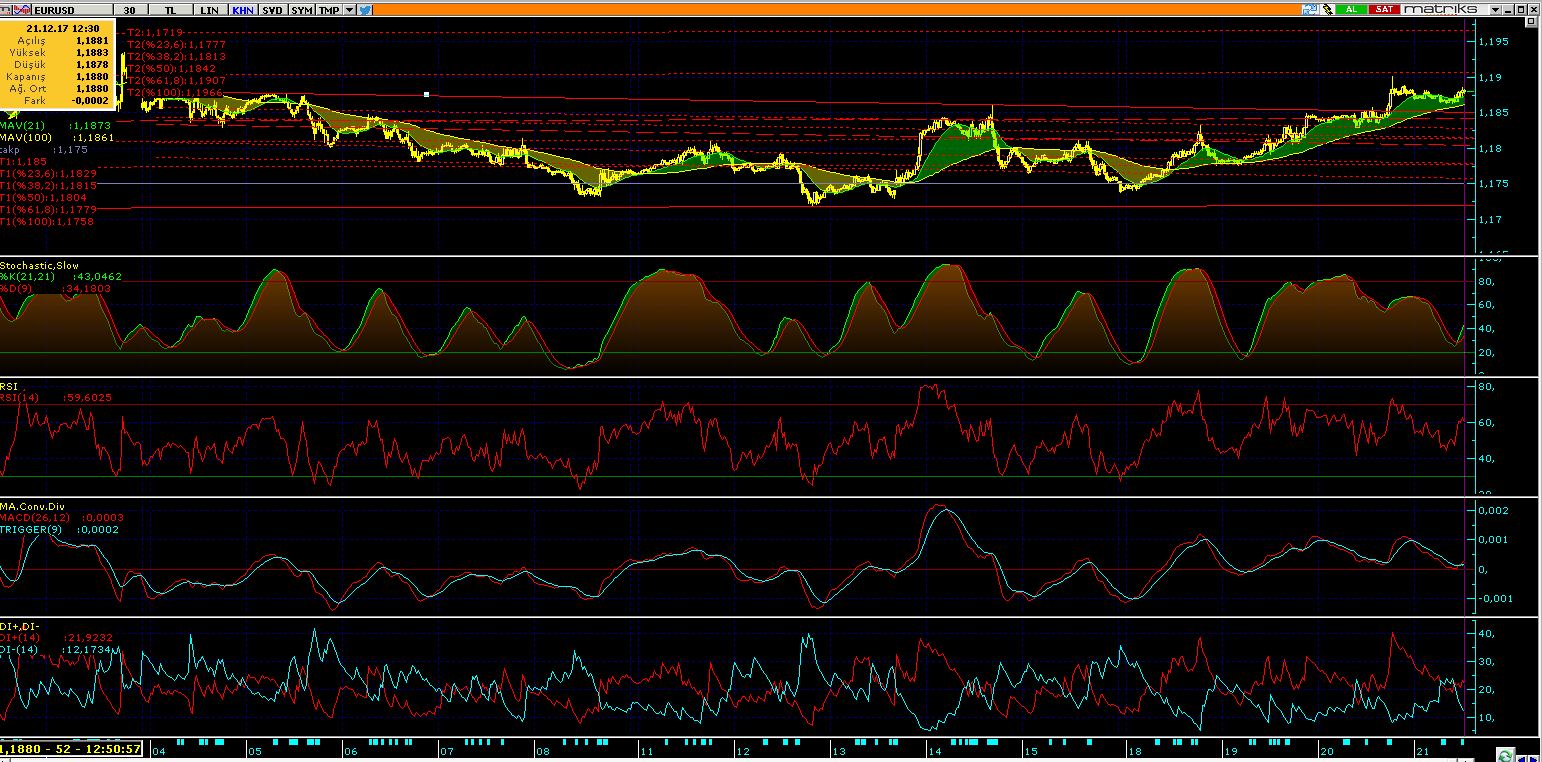The width and height of the screenshot is (1542, 762).
Task: Select the TMP toolbar item
Action: click(328, 10)
